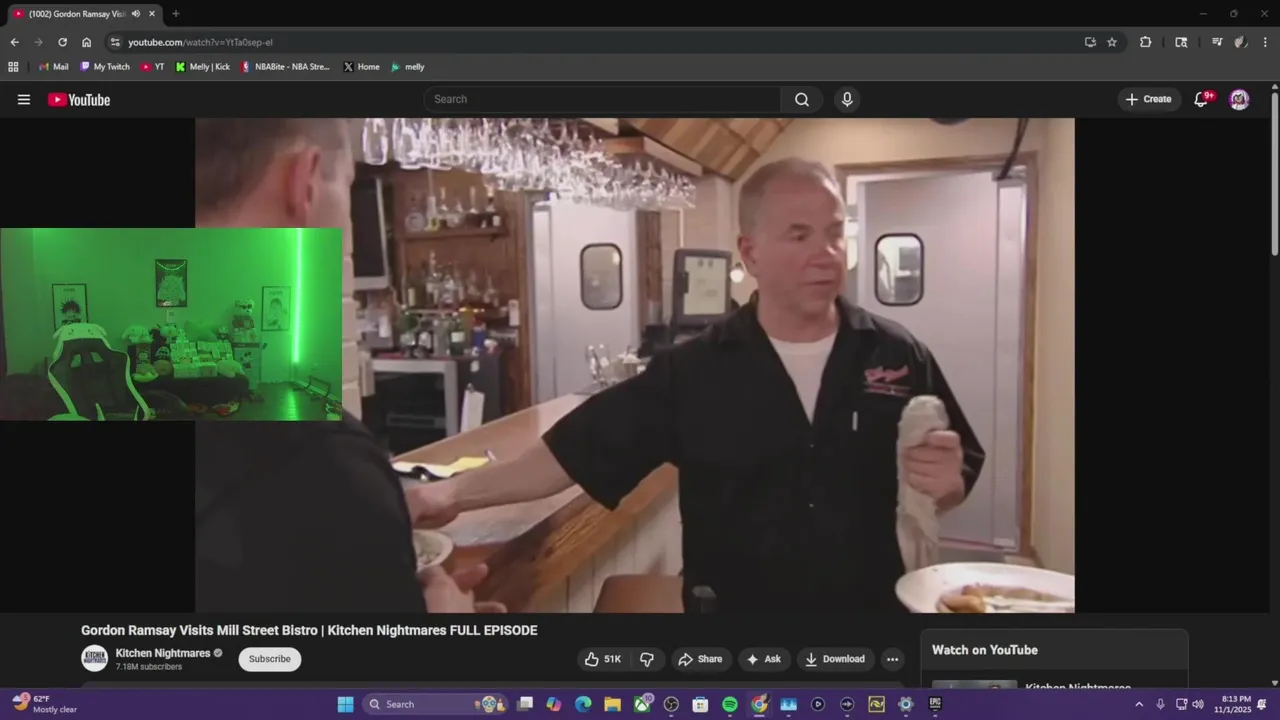Subscribe to Kitchen Nightmares
Viewport: 1280px width, 720px height.
tap(269, 659)
